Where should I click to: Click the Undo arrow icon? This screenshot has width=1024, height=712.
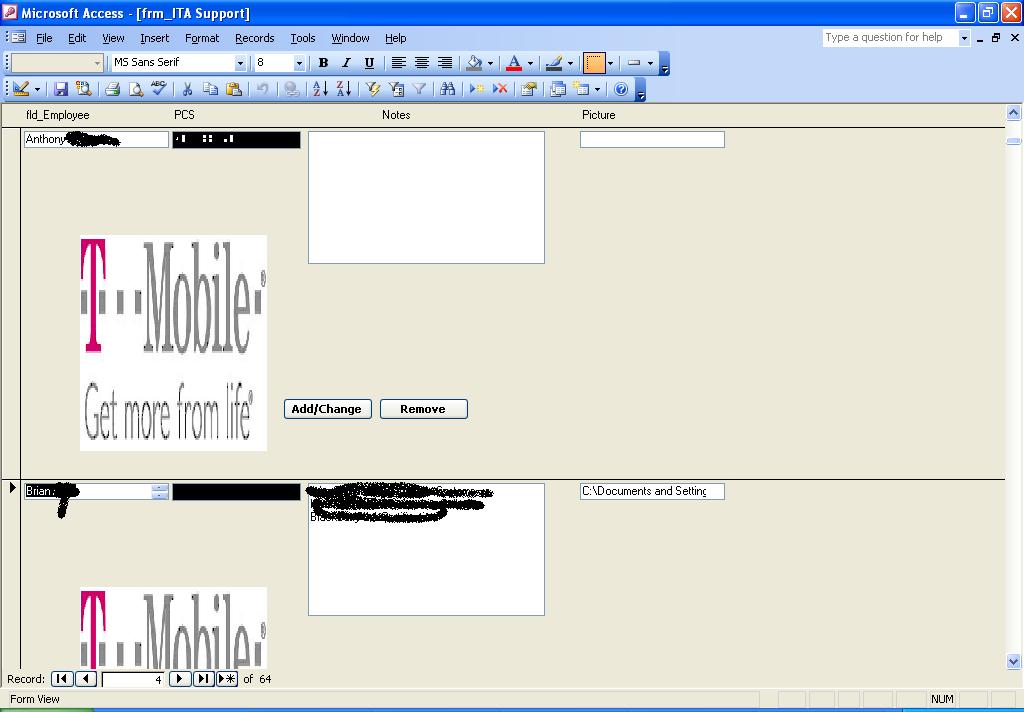262,89
